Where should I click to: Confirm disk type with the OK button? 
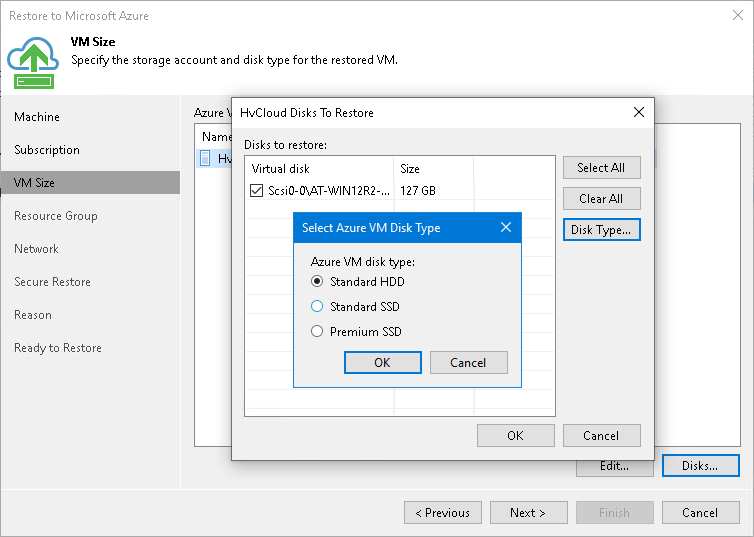(x=382, y=362)
